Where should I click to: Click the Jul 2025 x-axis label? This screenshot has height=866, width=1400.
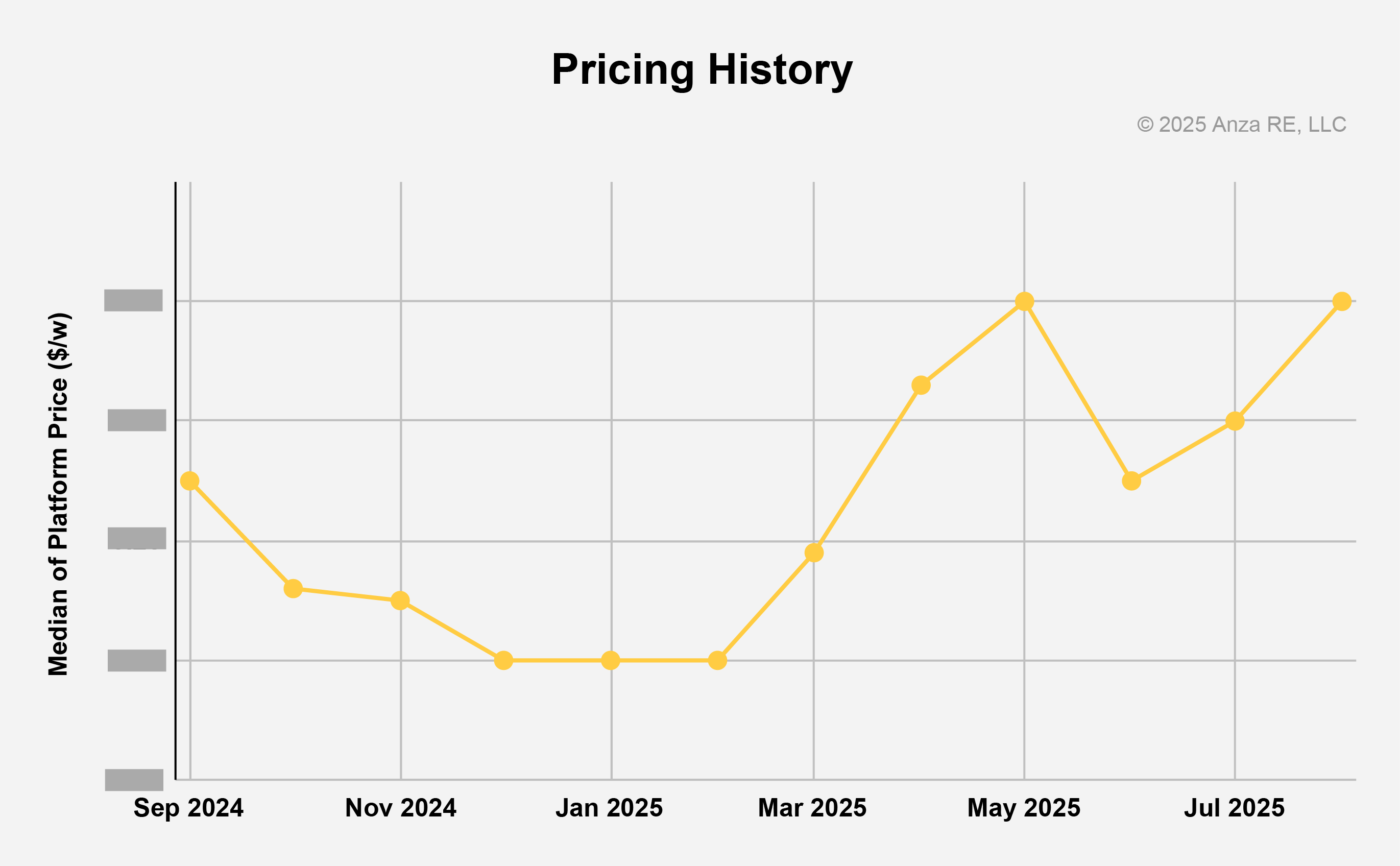pyautogui.click(x=1234, y=808)
